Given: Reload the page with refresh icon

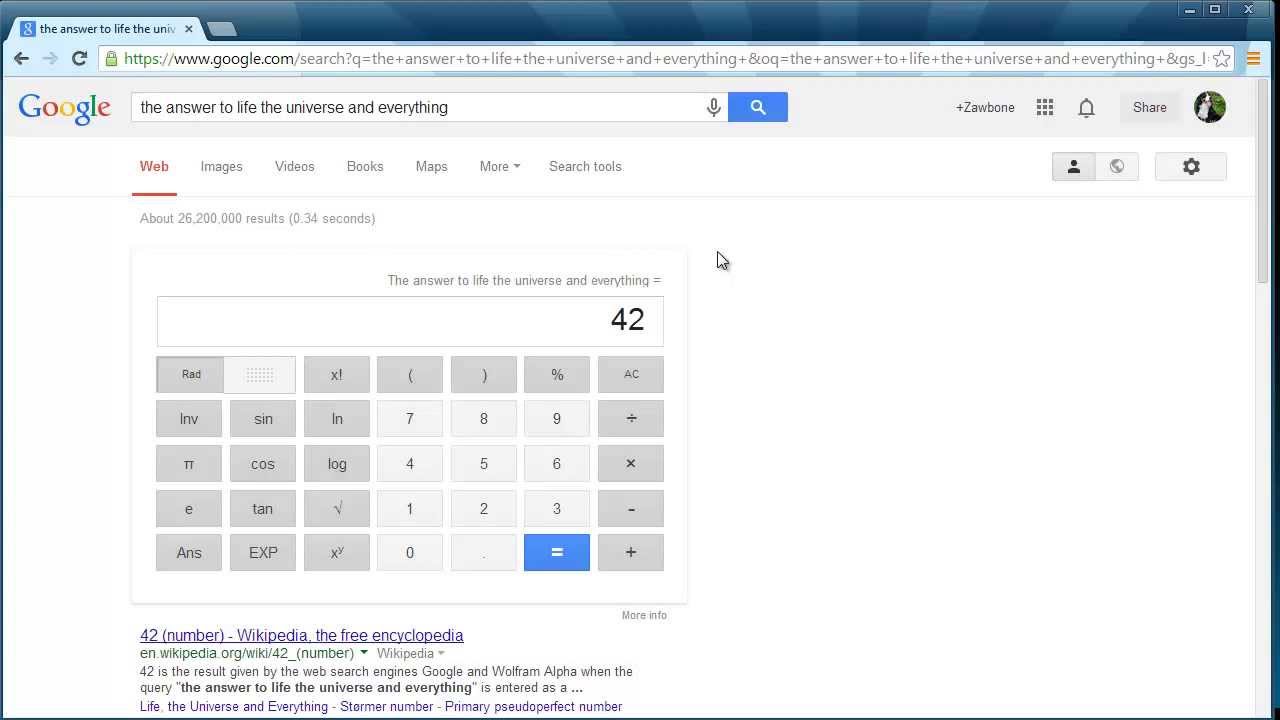Looking at the screenshot, I should point(79,59).
